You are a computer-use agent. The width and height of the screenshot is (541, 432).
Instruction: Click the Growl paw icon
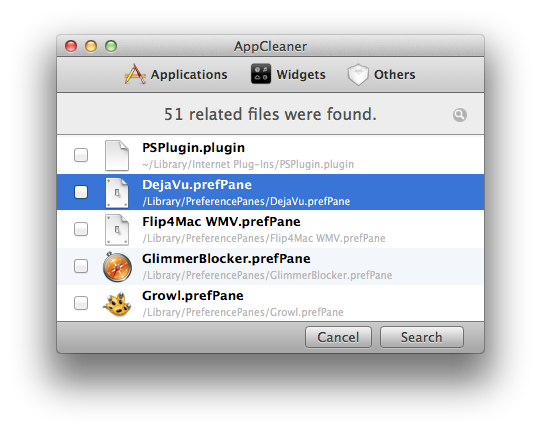(x=117, y=304)
